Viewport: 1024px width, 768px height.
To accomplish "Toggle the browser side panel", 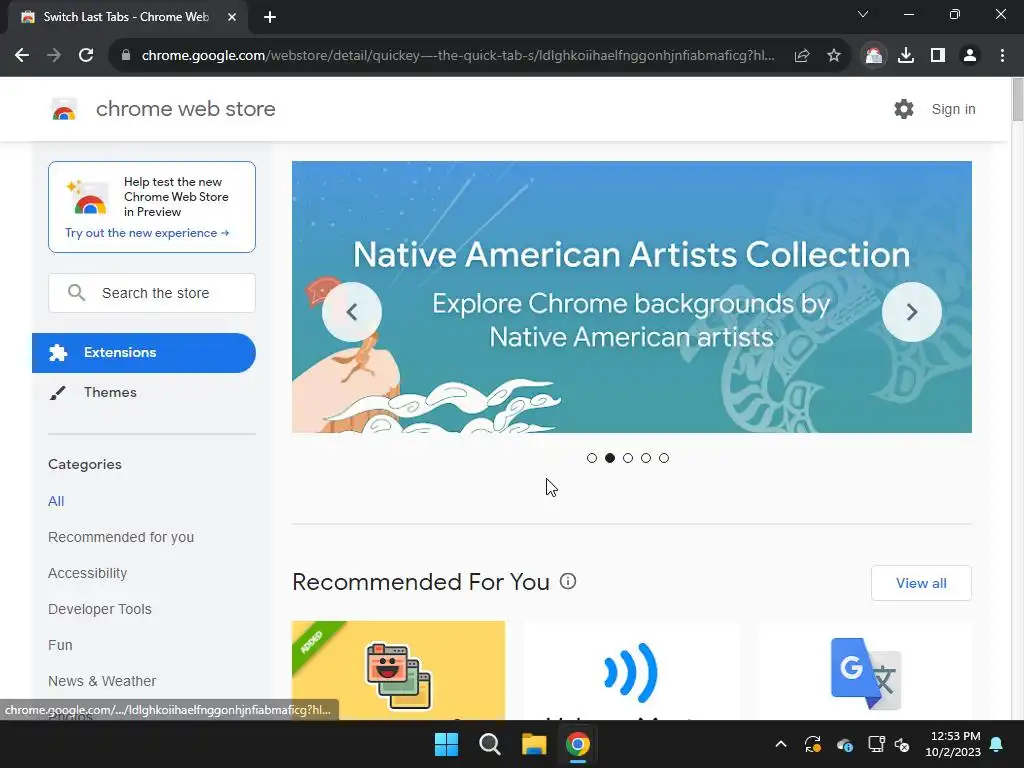I will (x=938, y=56).
